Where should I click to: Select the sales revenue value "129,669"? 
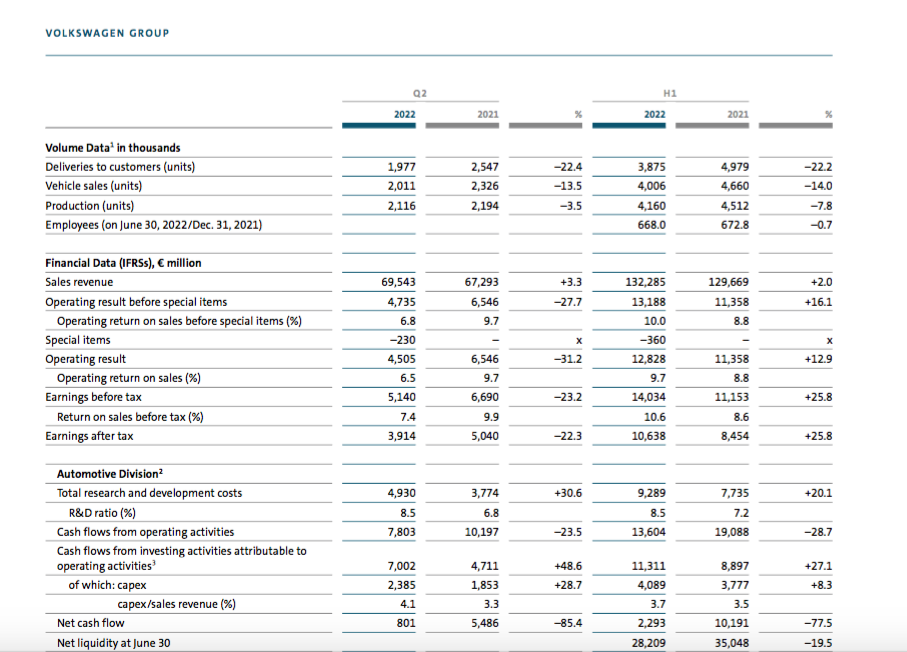point(728,282)
